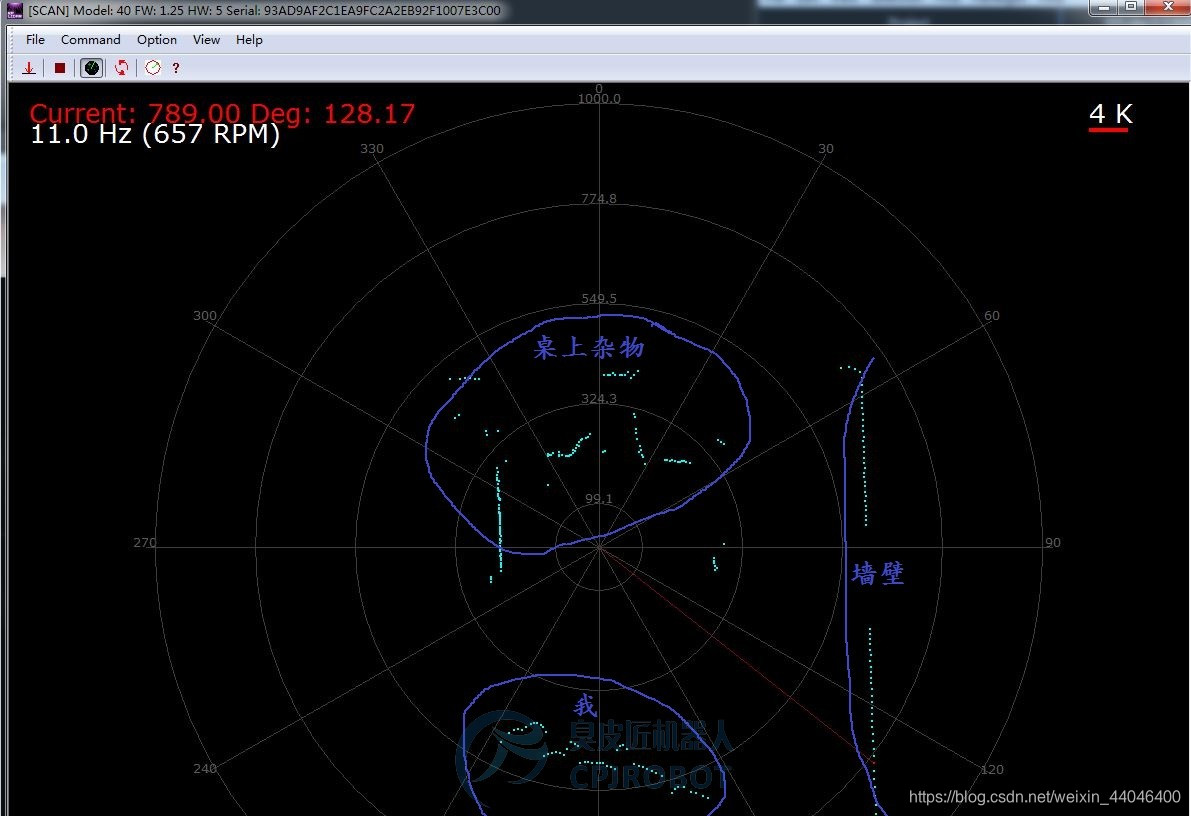Open the Command menu

(x=90, y=40)
